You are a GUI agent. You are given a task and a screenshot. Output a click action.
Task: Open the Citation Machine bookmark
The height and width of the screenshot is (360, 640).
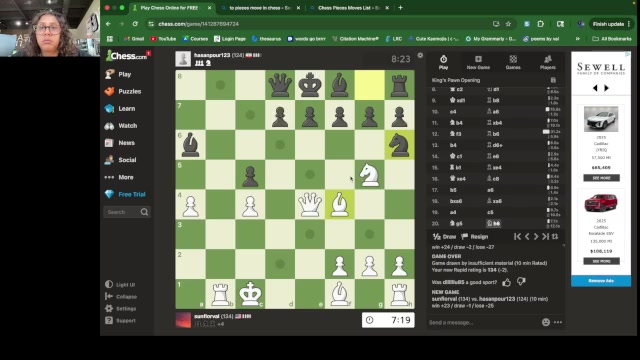(356, 39)
